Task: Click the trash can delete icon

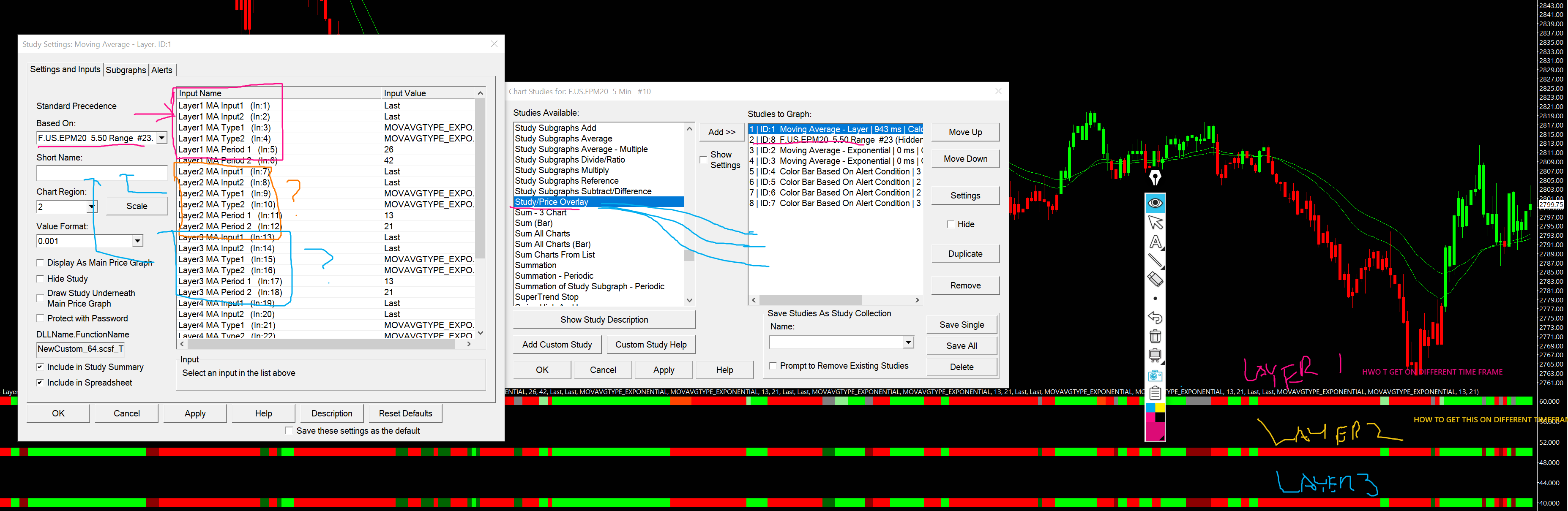Action: 1155,336
